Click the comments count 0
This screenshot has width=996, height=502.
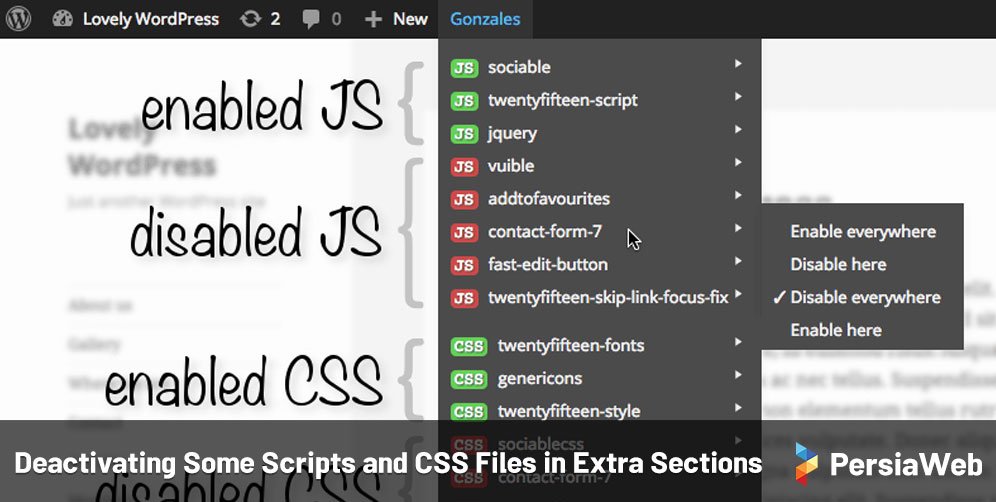pos(336,20)
